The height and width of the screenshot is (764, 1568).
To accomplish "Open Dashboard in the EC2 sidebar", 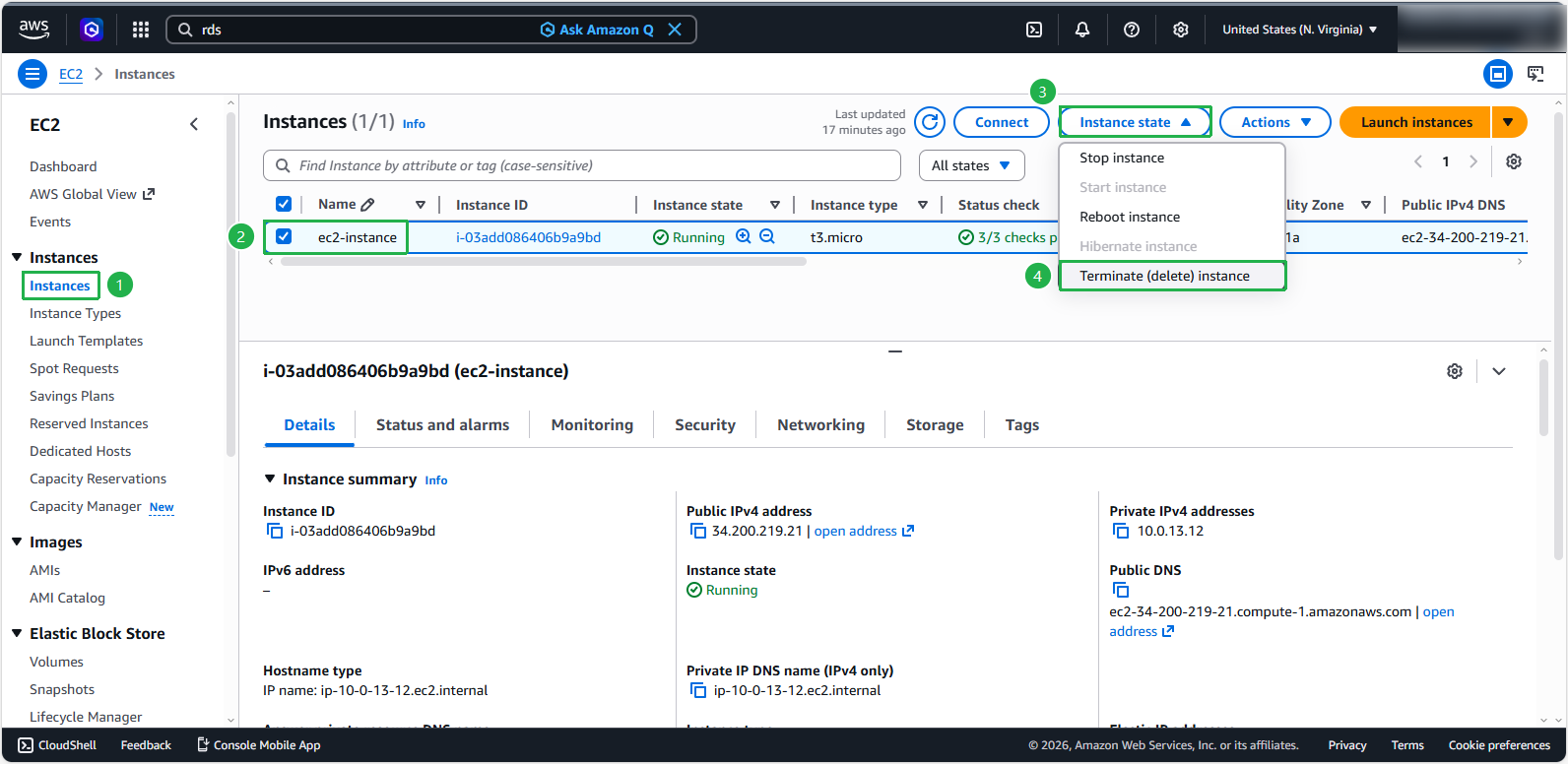I will 63,166.
